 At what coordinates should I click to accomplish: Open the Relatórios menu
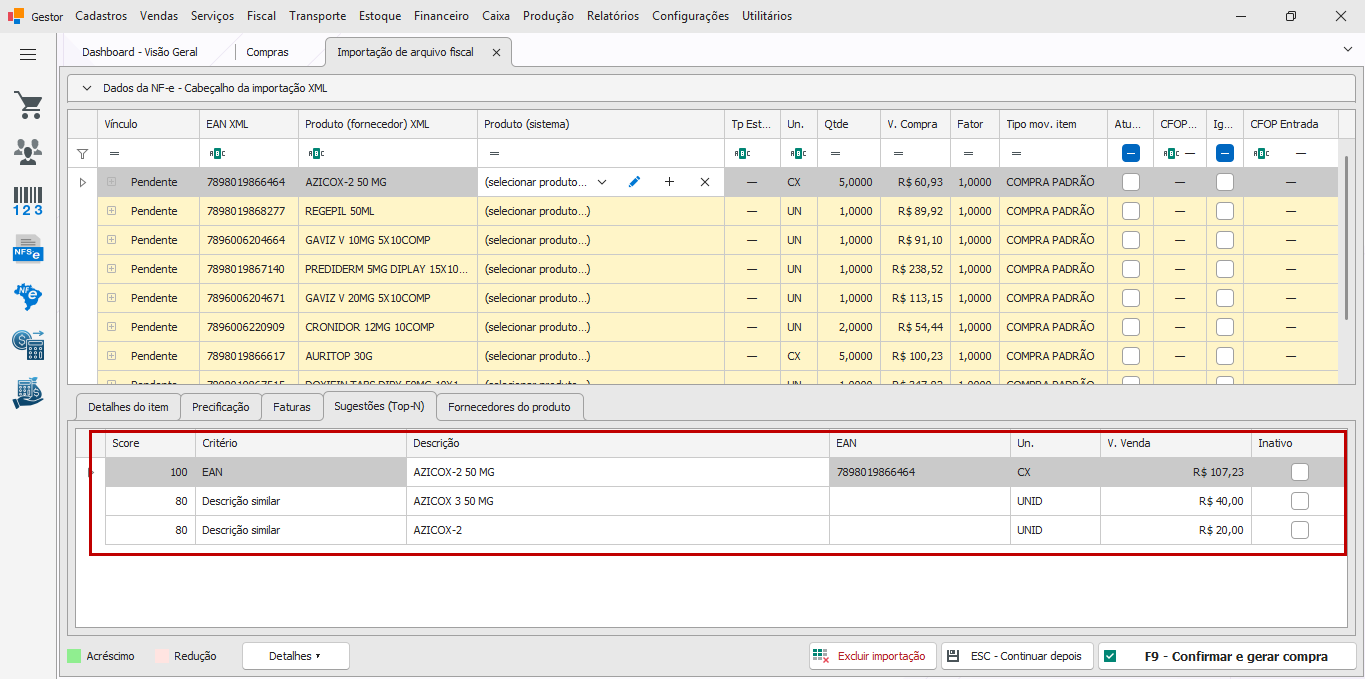tap(613, 16)
